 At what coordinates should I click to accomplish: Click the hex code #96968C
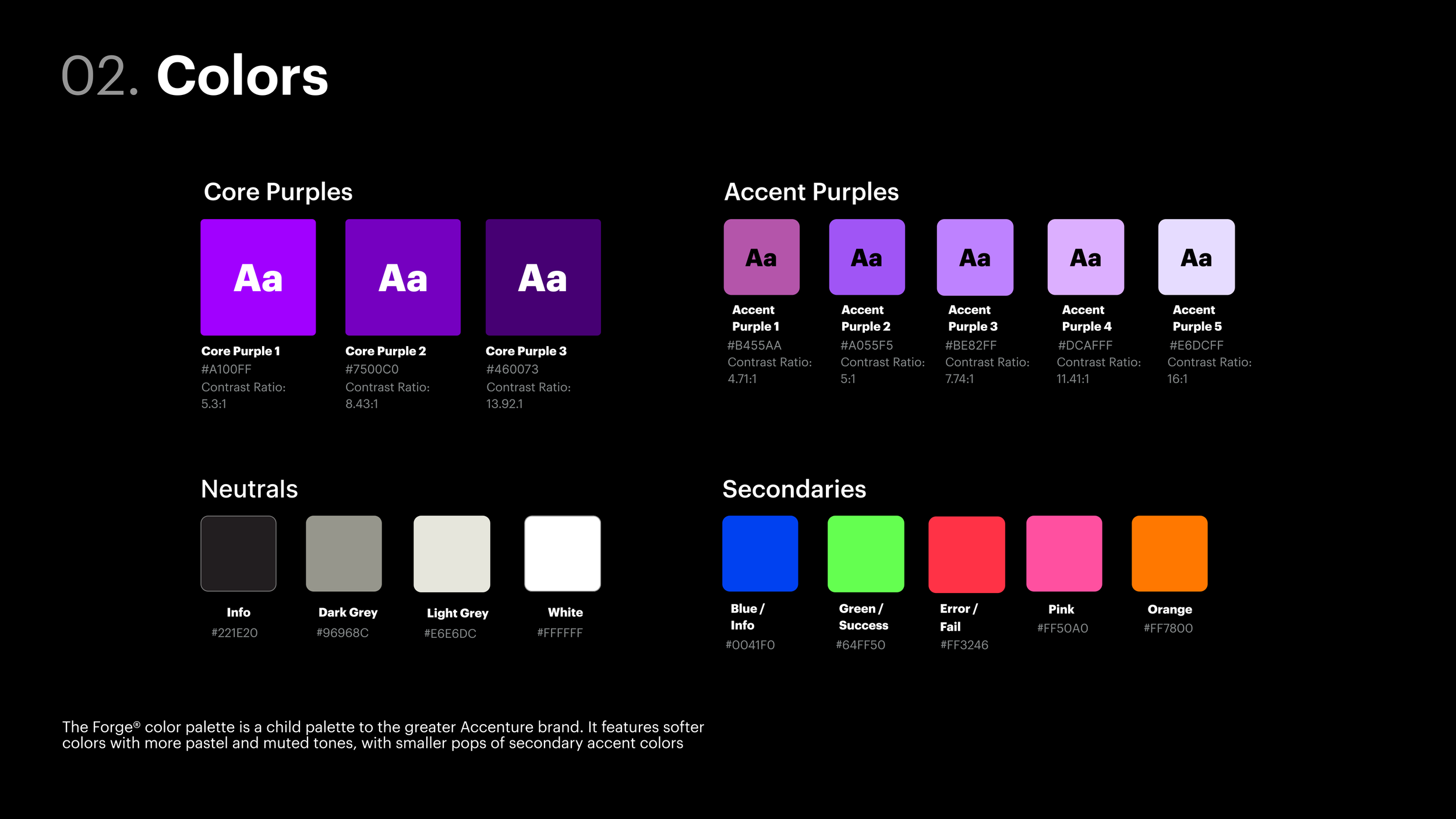point(342,633)
